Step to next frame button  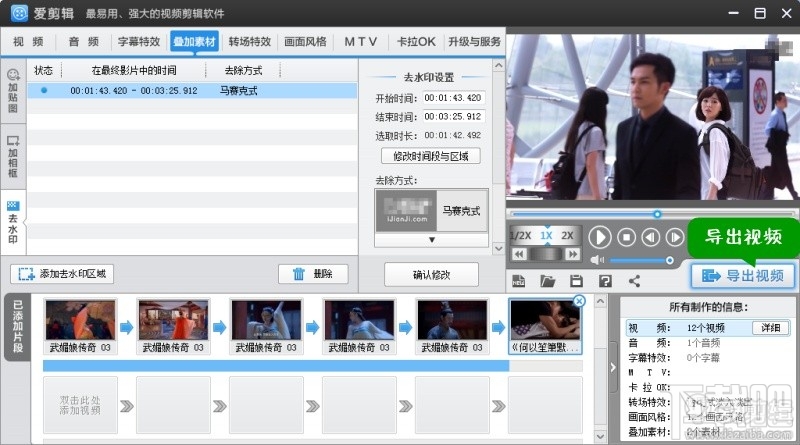point(674,237)
